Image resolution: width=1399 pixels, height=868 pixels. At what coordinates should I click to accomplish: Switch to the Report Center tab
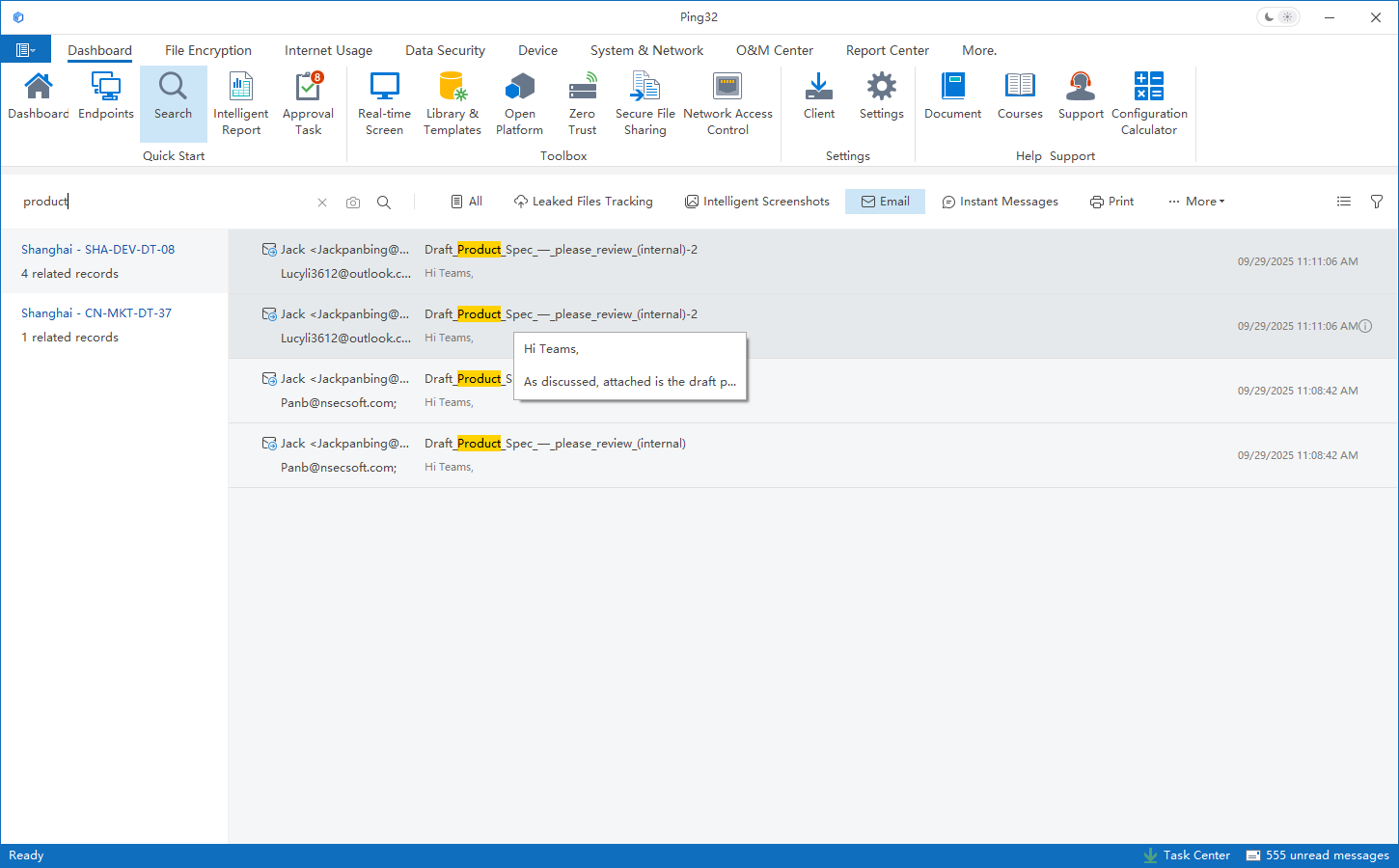pos(887,50)
